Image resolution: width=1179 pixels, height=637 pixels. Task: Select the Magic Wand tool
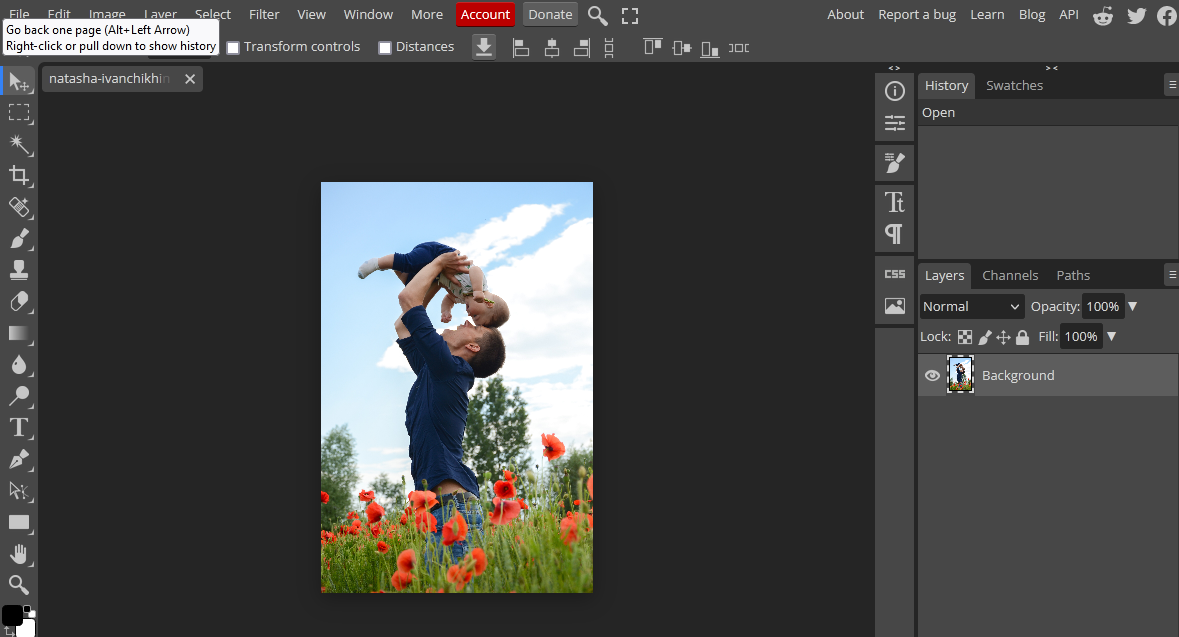19,144
